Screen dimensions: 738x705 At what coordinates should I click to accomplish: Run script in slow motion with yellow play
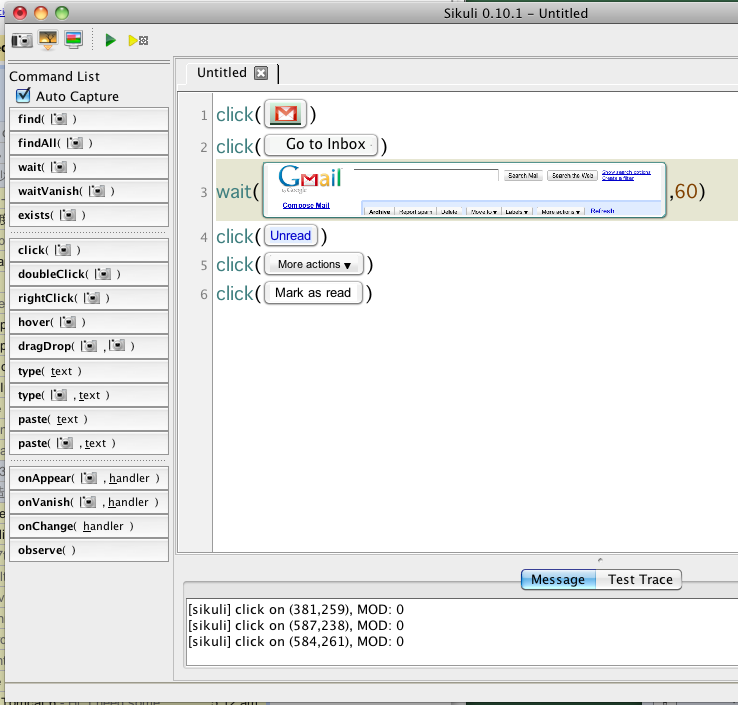tap(138, 40)
